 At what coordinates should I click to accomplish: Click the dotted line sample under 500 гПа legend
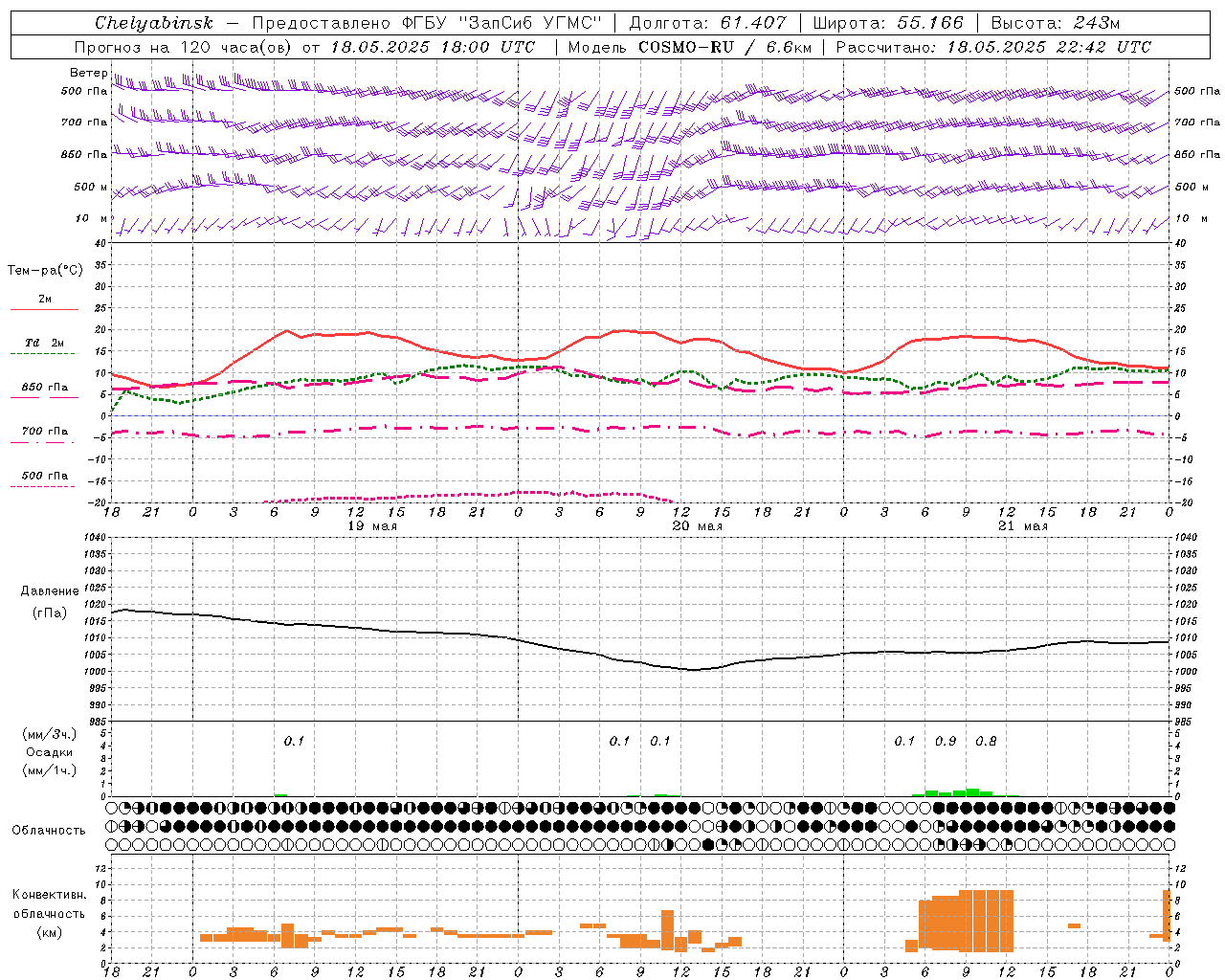[x=42, y=487]
